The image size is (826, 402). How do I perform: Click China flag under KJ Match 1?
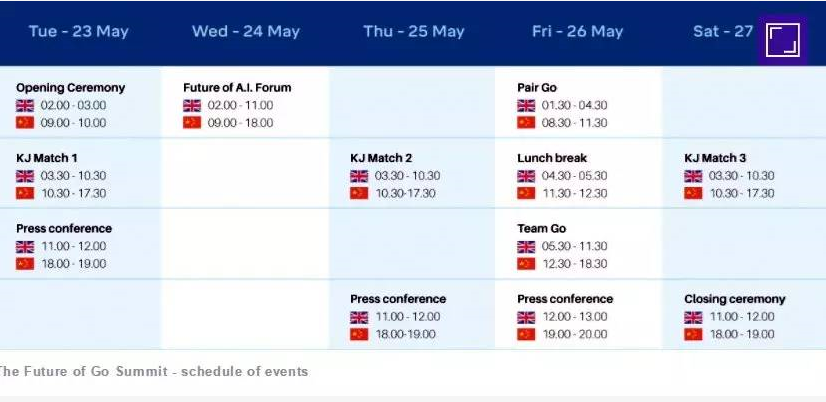point(25,193)
